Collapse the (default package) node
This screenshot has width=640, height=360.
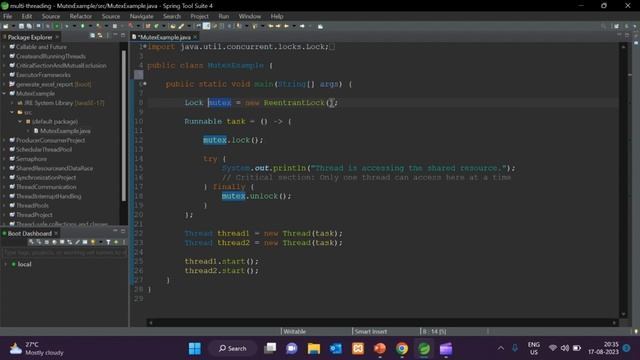coord(20,122)
